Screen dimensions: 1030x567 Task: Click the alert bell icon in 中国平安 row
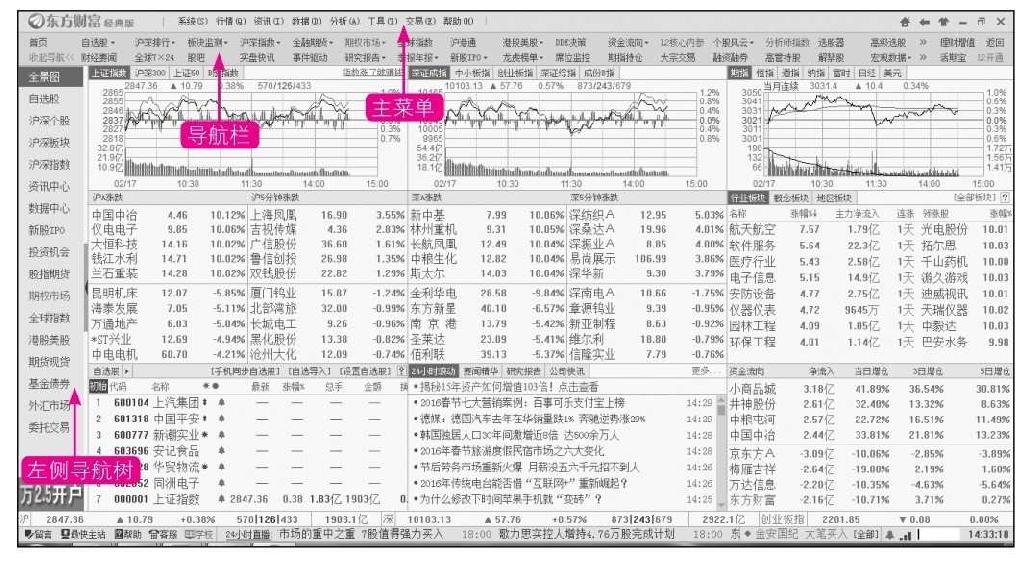(221, 418)
